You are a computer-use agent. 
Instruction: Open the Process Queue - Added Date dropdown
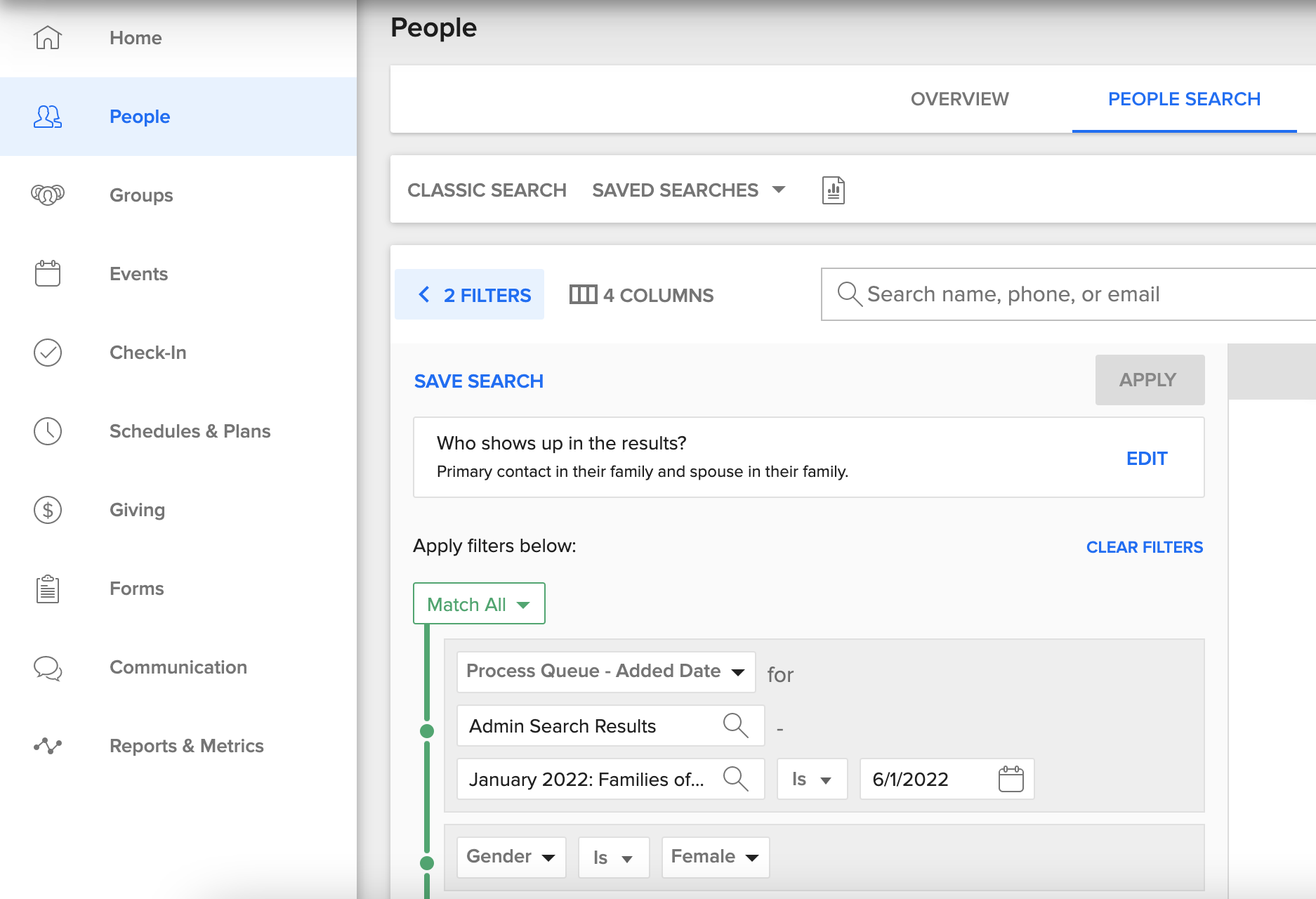coord(605,671)
